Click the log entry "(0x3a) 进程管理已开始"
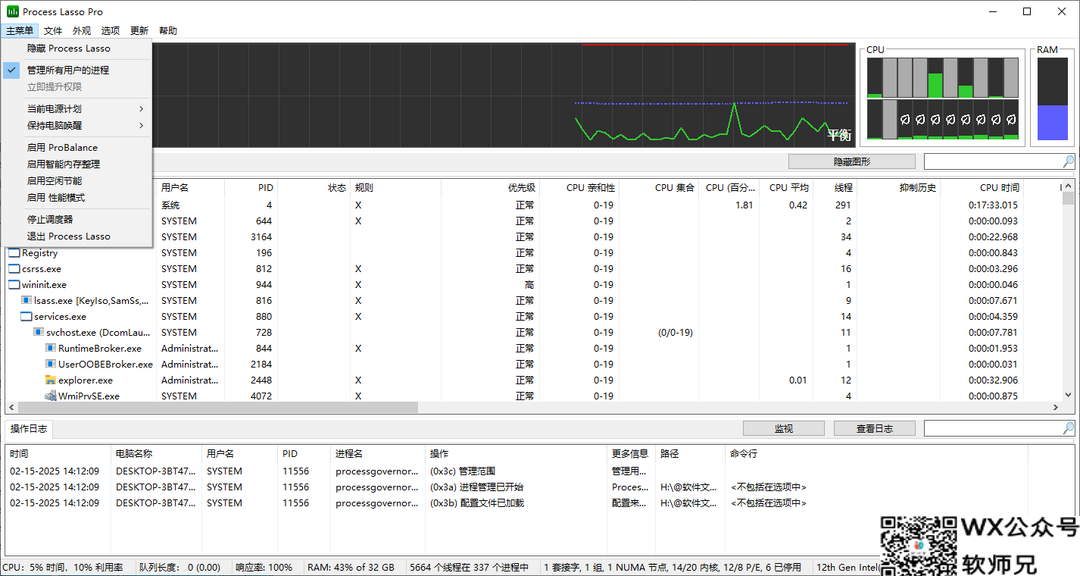 point(477,487)
